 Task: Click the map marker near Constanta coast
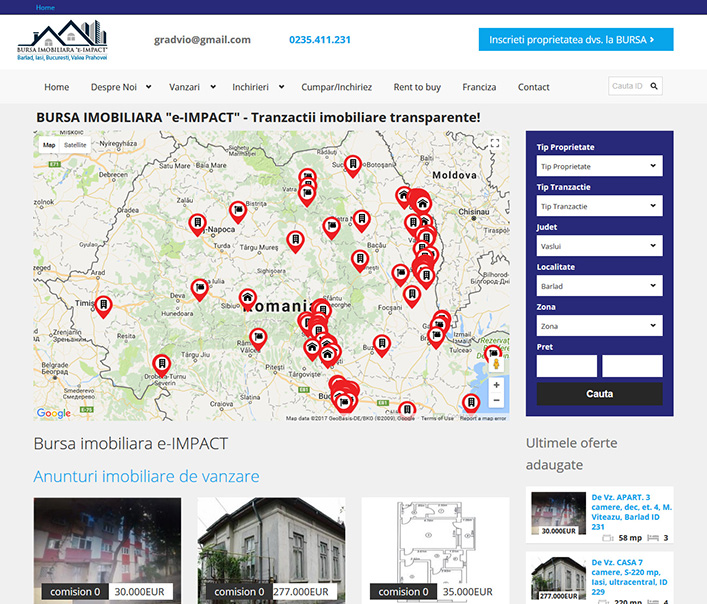471,403
